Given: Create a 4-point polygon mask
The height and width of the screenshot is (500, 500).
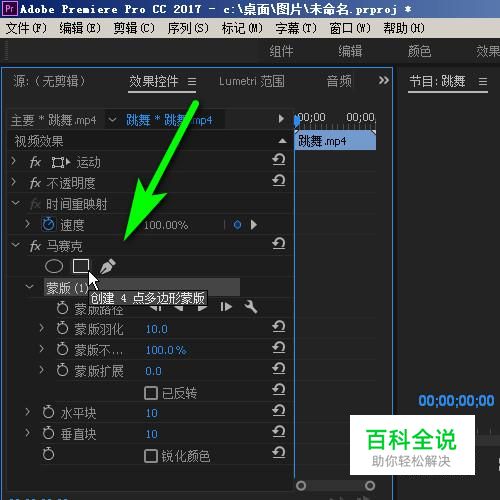Looking at the screenshot, I should coord(81,266).
